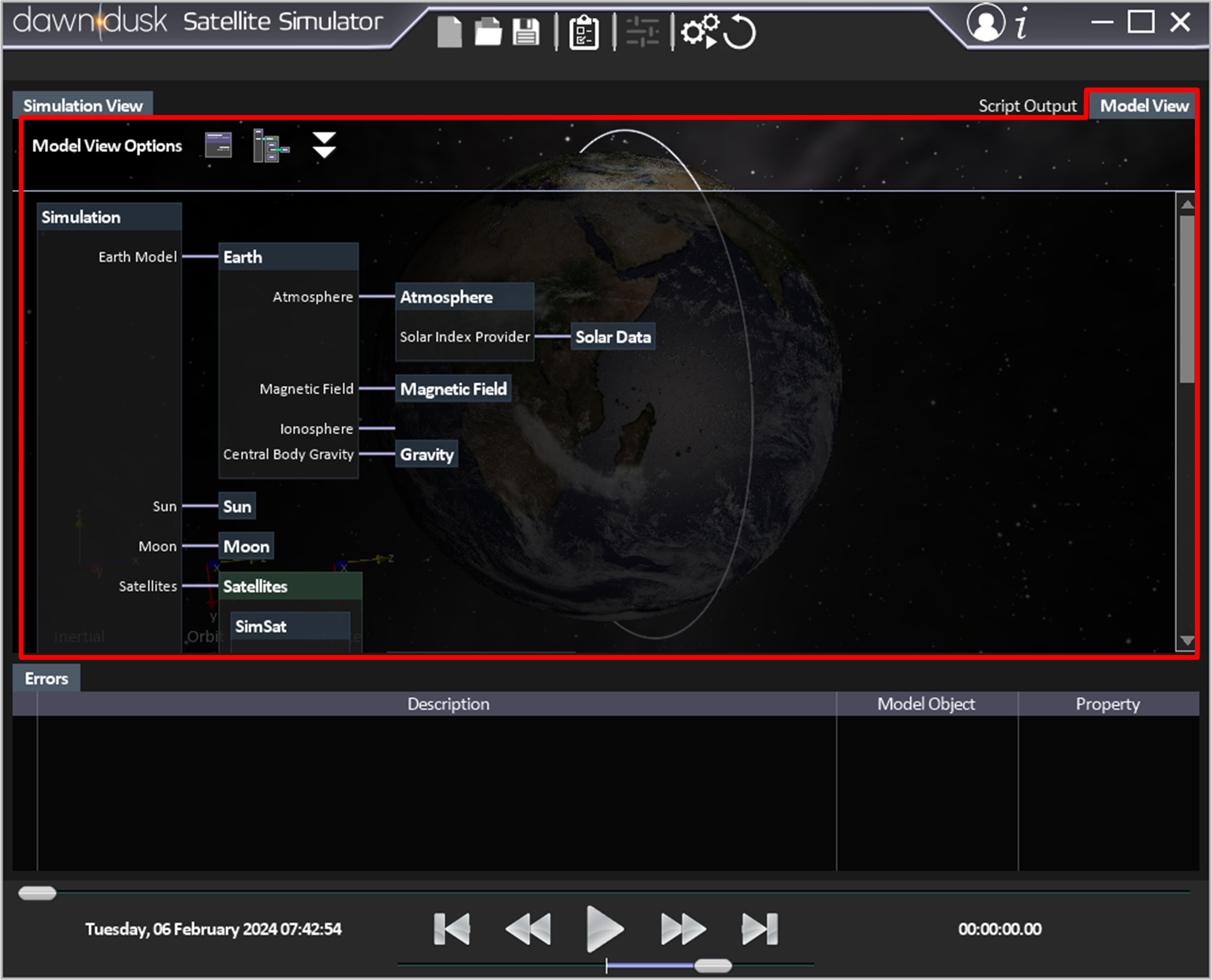1212x980 pixels.
Task: Skip to simulation start
Action: (x=452, y=929)
